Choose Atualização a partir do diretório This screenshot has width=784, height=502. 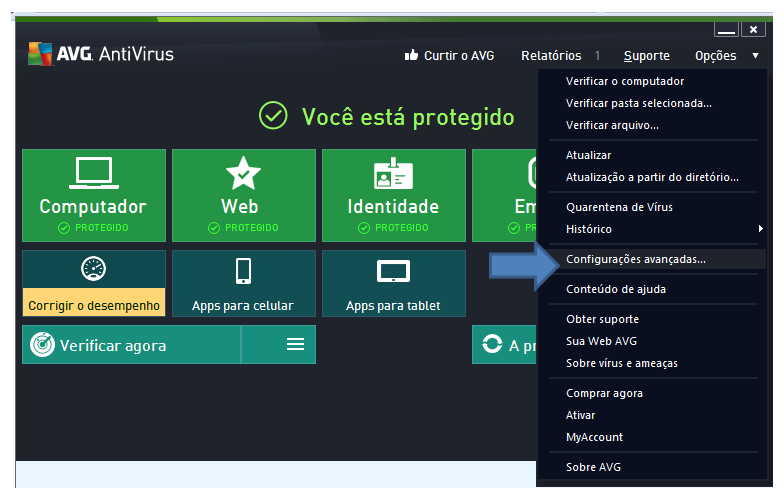click(652, 177)
